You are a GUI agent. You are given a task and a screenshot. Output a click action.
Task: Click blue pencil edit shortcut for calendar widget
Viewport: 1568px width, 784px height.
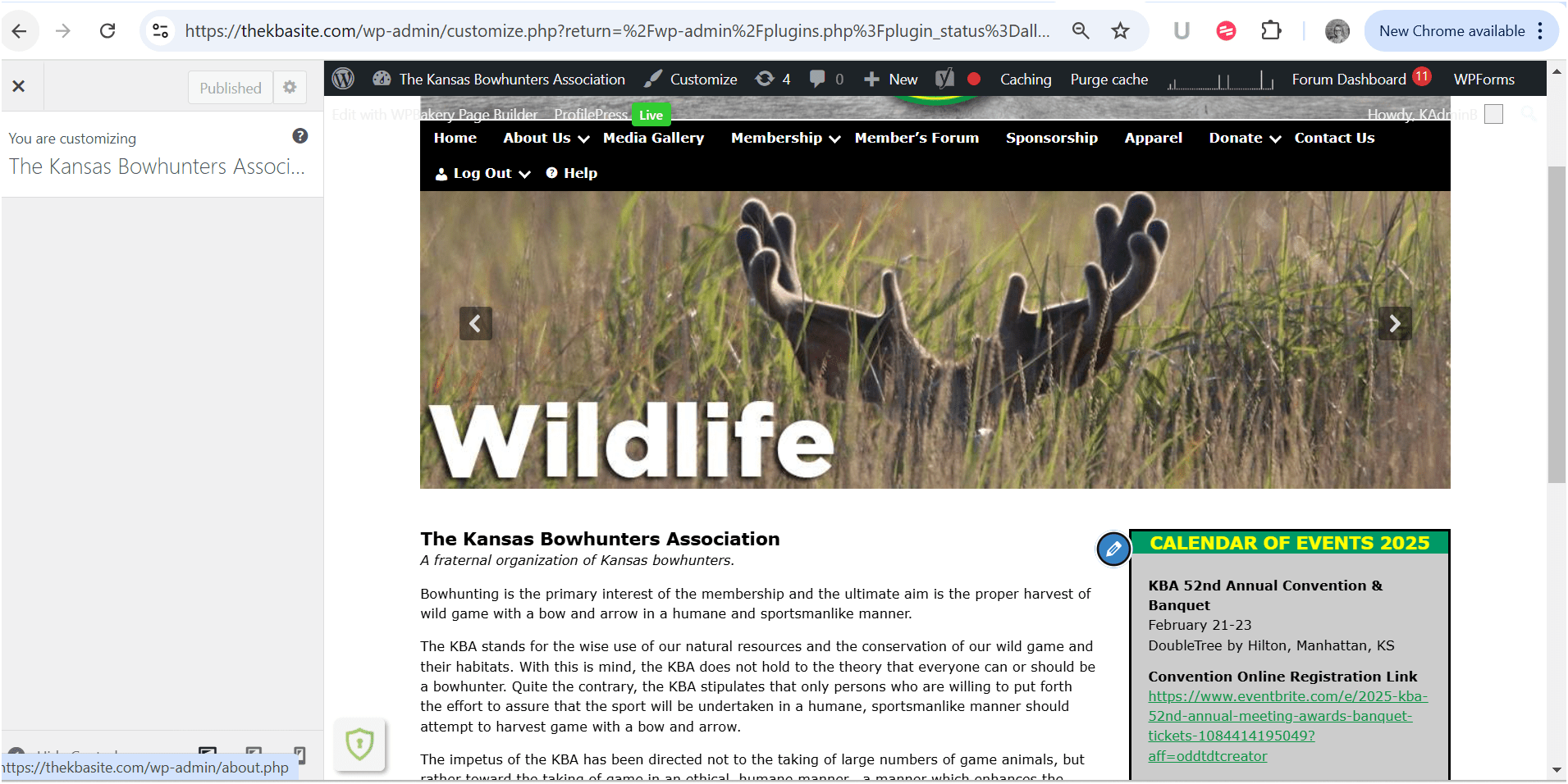pyautogui.click(x=1113, y=549)
